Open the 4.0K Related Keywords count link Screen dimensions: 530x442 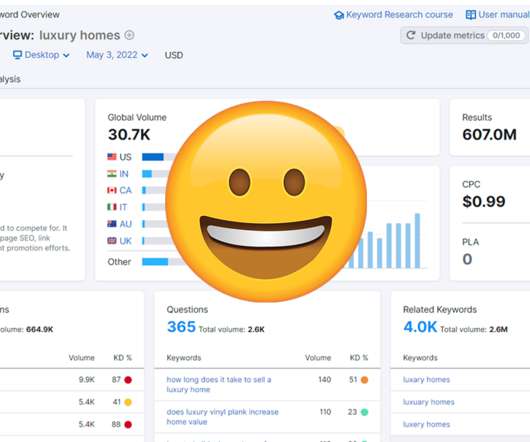pyautogui.click(x=420, y=327)
